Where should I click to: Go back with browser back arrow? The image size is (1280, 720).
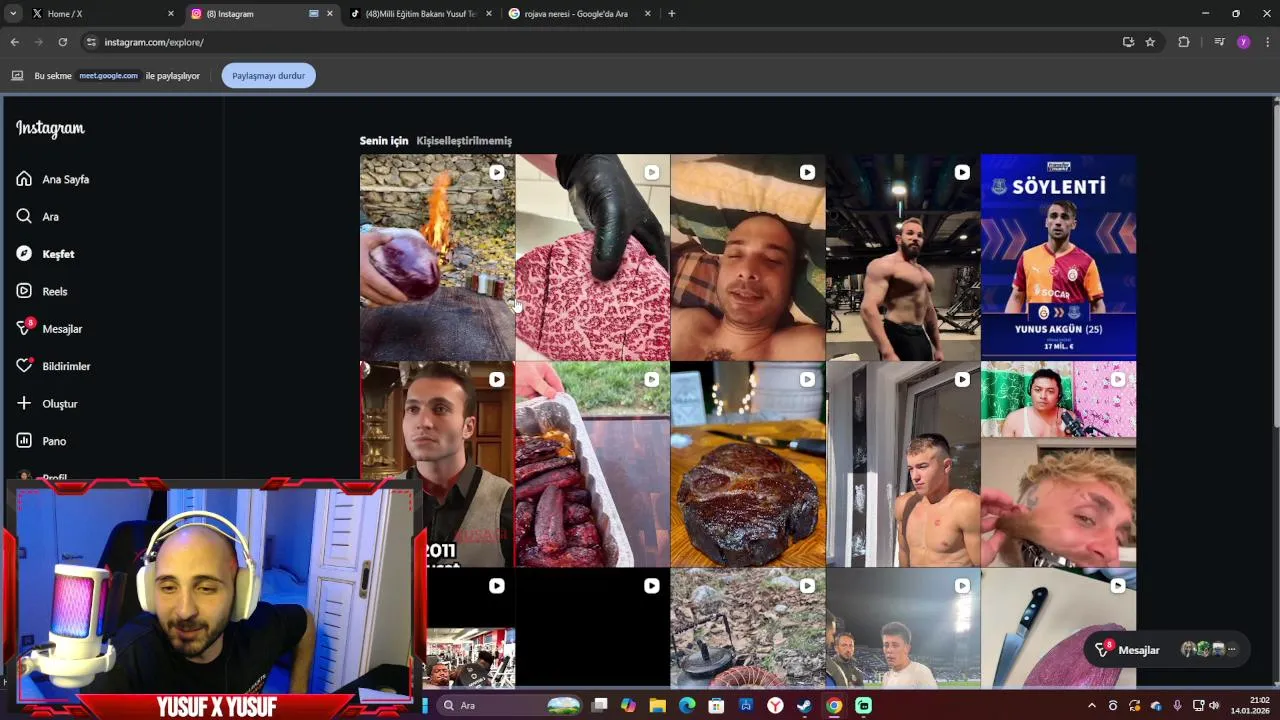14,42
